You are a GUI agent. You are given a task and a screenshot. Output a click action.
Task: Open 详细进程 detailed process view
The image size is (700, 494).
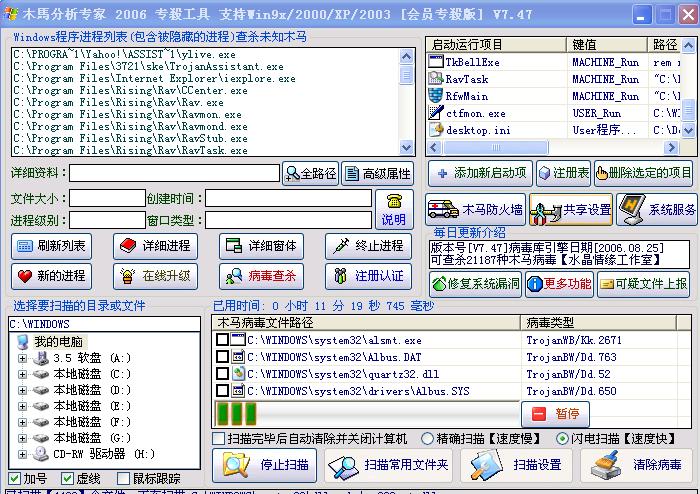[x=155, y=246]
